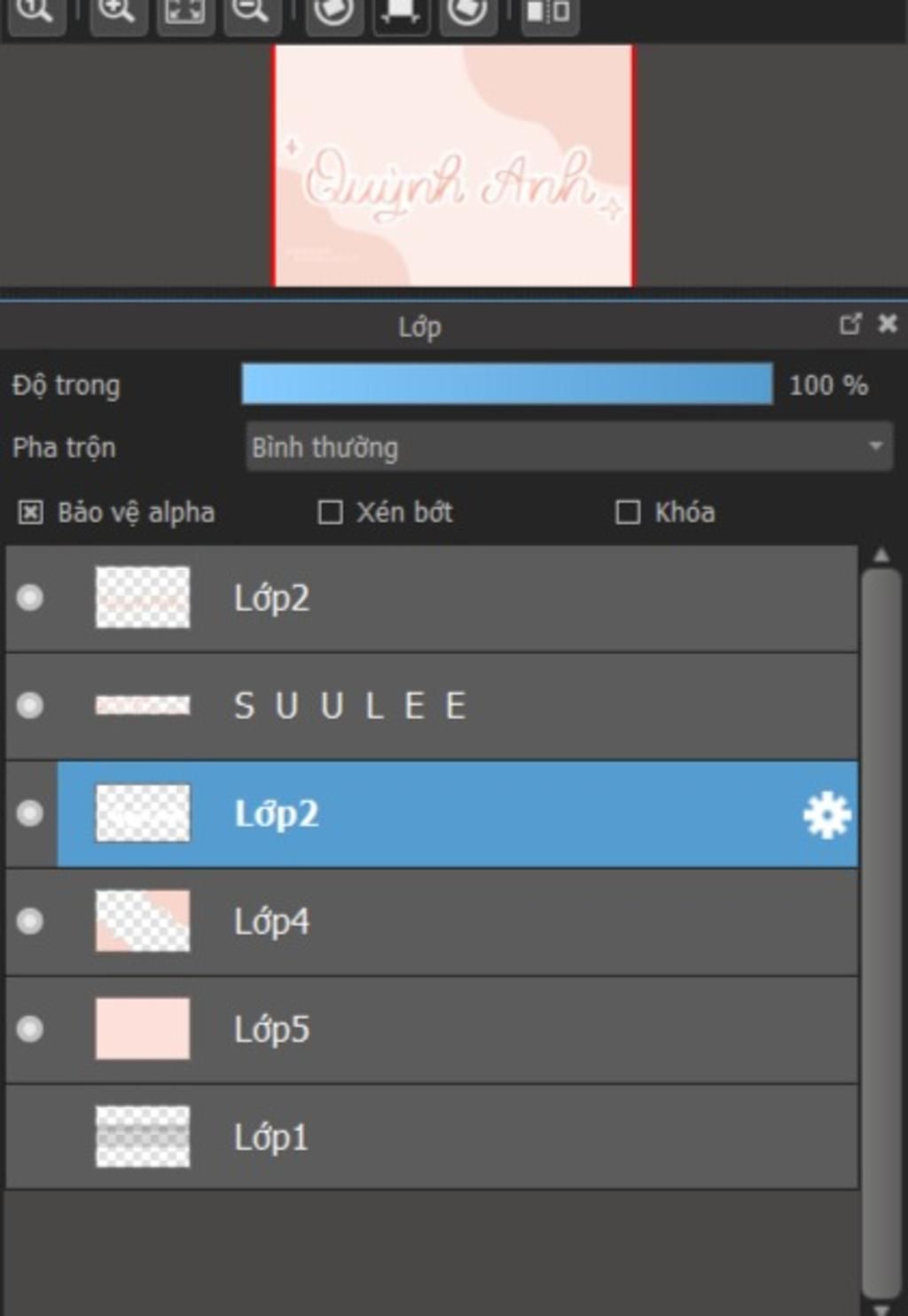
Task: Click the flip view horizontally icon
Action: point(549,12)
